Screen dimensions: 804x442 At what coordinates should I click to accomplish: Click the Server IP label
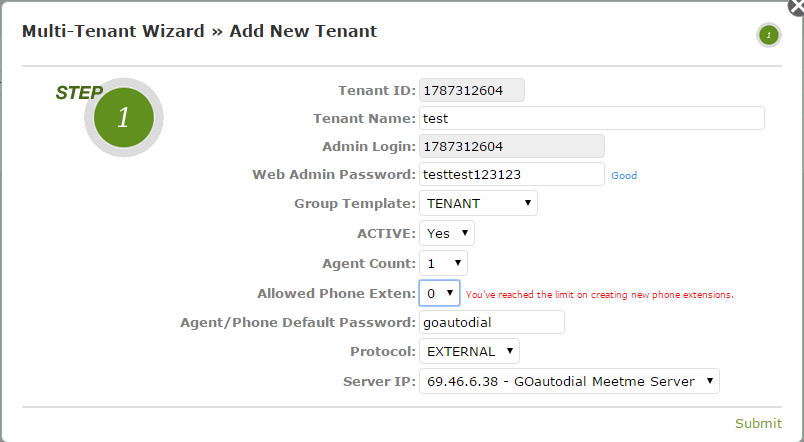[379, 381]
